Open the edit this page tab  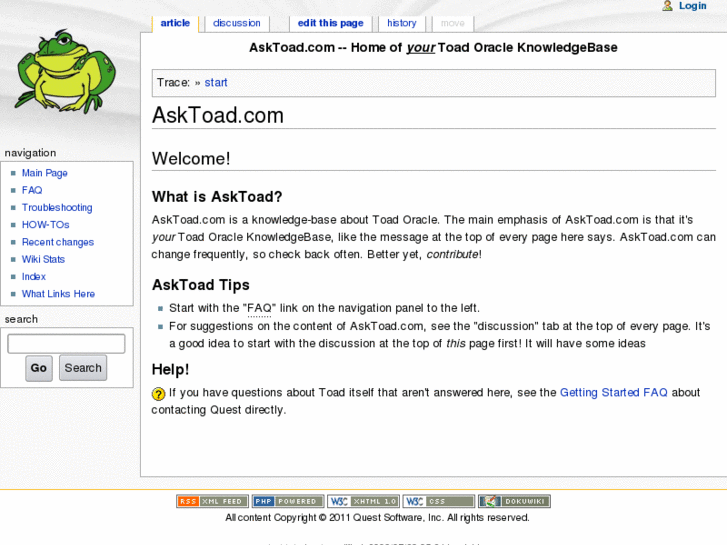click(x=330, y=23)
